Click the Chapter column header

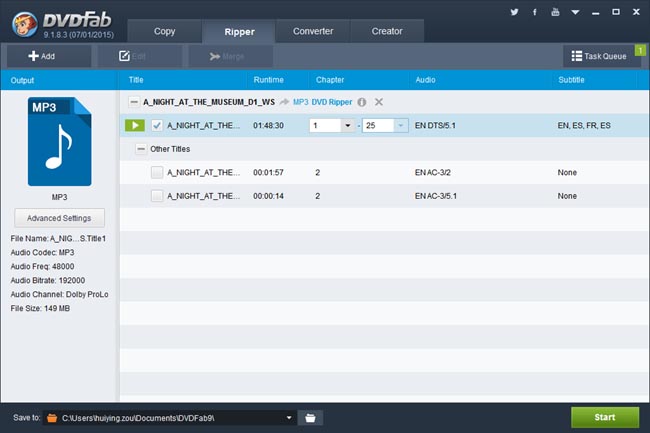[330, 80]
